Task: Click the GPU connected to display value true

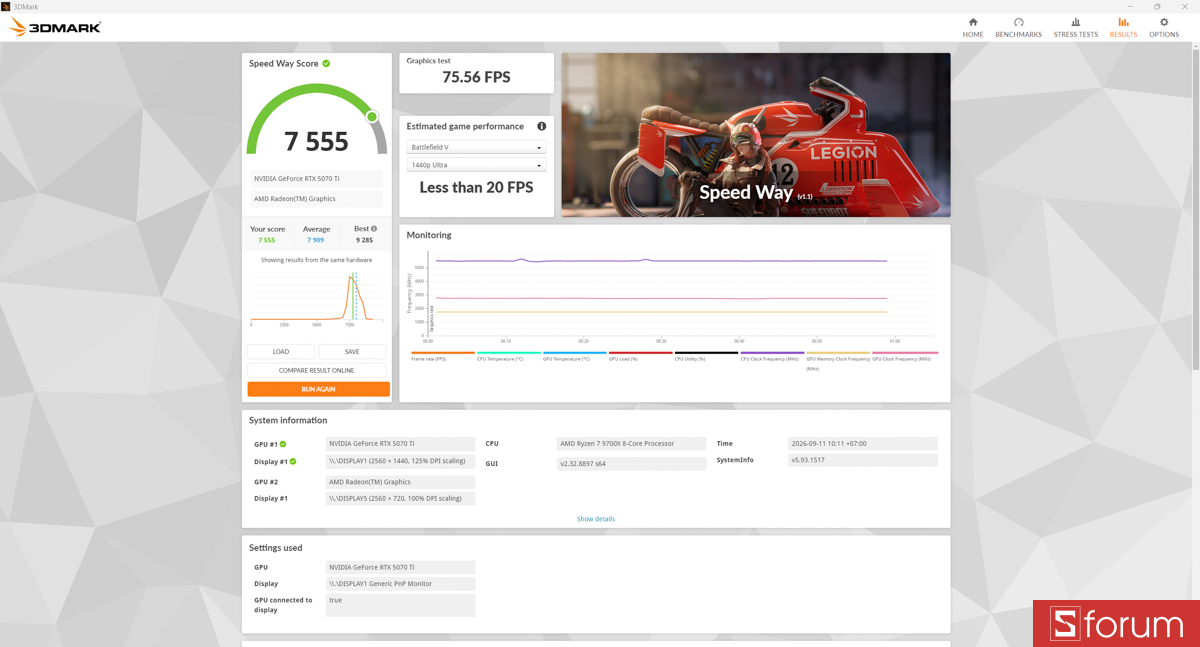Action: [x=400, y=605]
